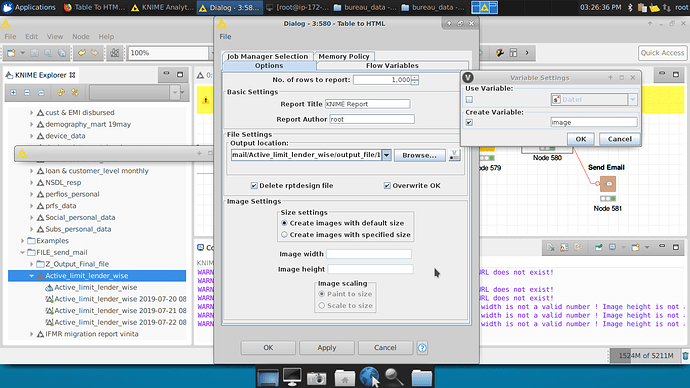Image resolution: width=690 pixels, height=388 pixels.
Task: Toggle the Overwrite OK checkbox
Action: point(387,186)
